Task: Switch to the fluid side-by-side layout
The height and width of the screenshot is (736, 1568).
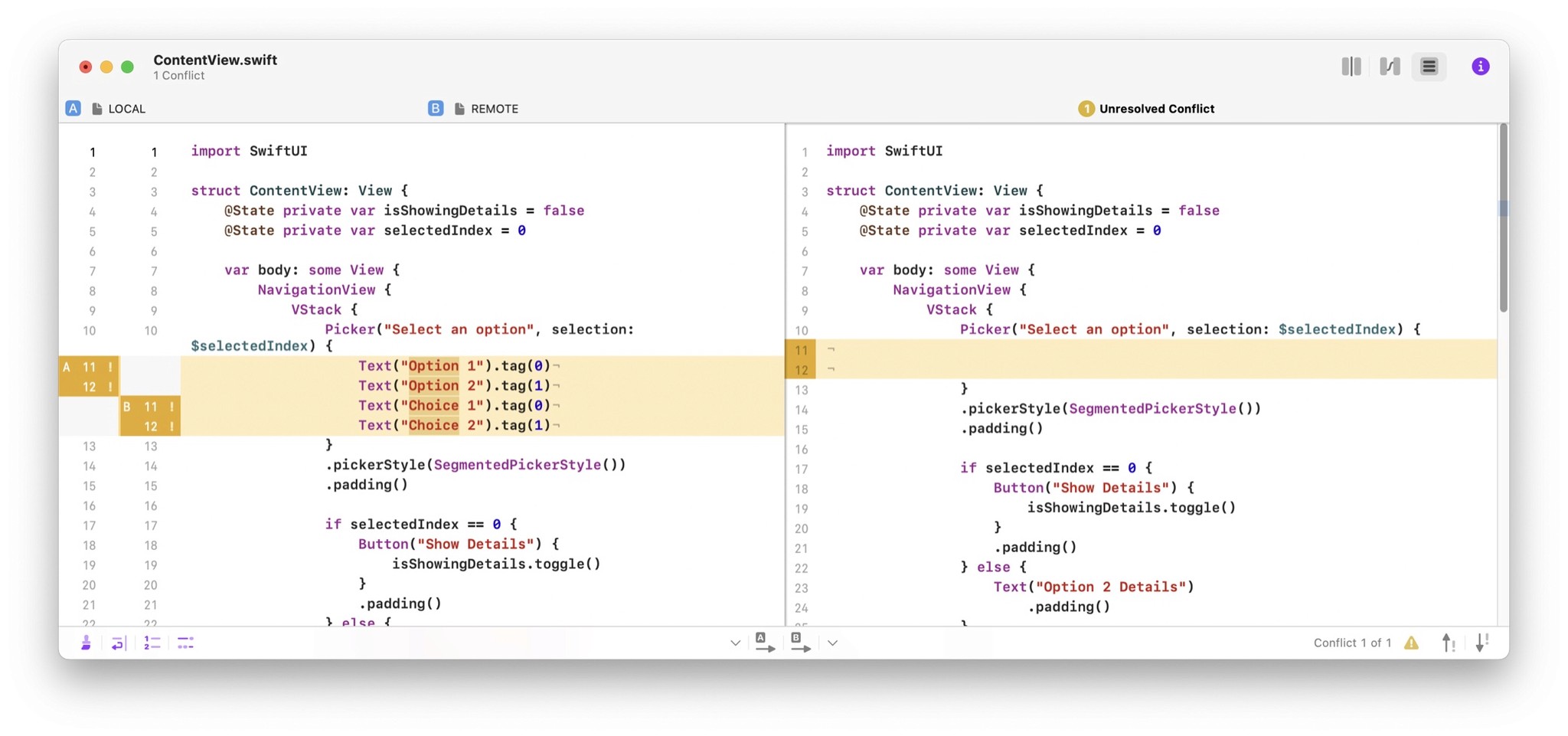Action: [1390, 67]
